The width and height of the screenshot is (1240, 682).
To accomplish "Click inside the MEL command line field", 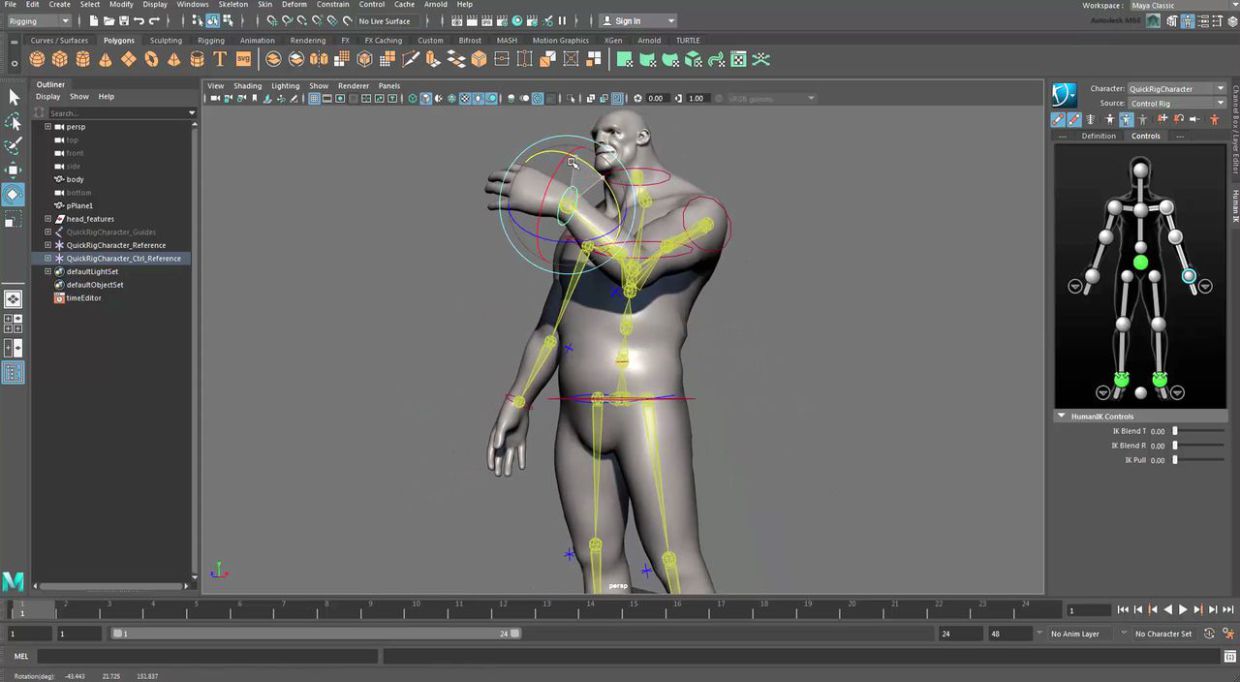I will [200, 656].
